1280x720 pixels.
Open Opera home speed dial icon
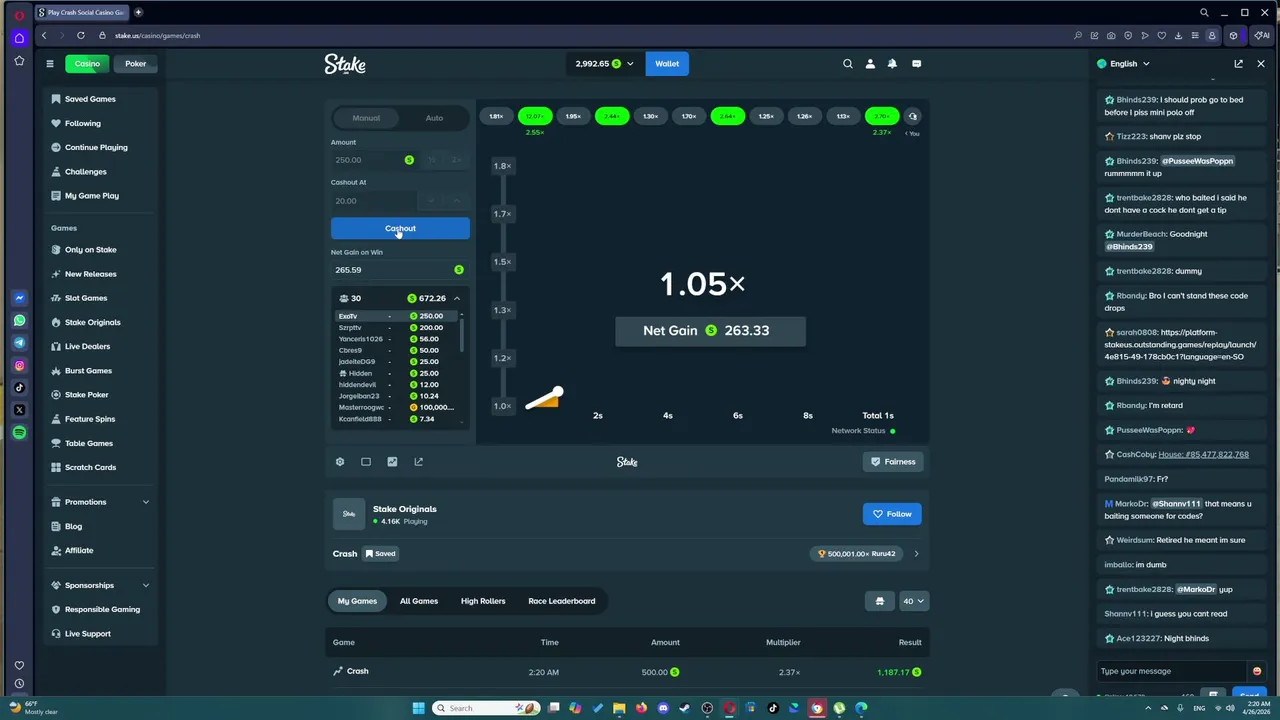click(x=19, y=38)
